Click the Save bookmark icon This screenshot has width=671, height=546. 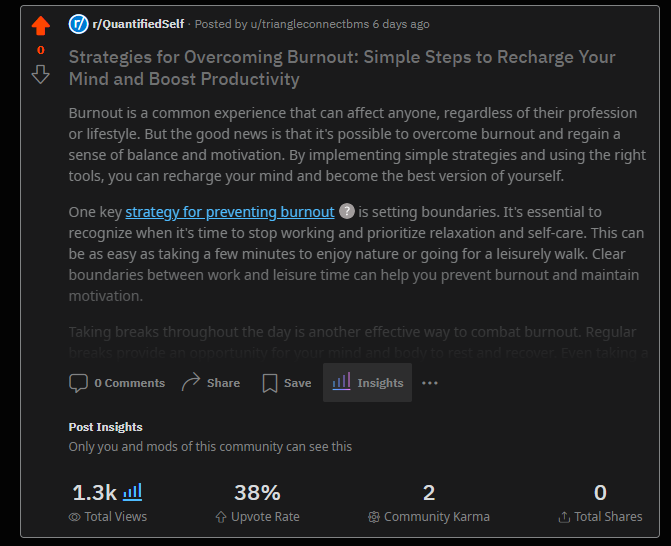[x=269, y=383]
